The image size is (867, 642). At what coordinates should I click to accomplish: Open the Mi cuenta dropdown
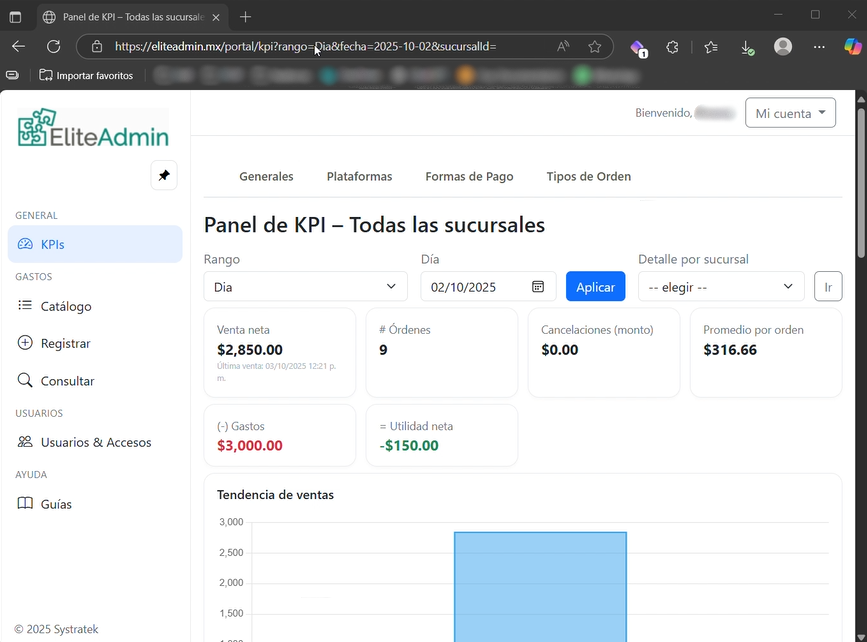point(790,113)
